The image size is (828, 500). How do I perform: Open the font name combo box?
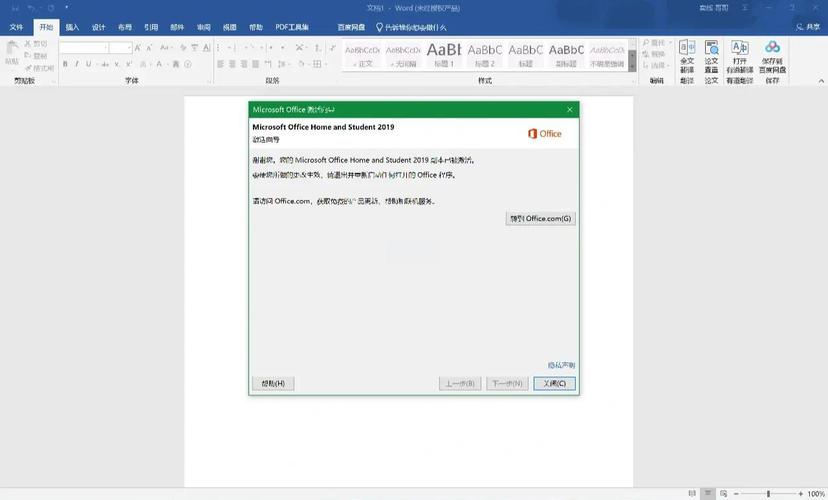tap(84, 48)
